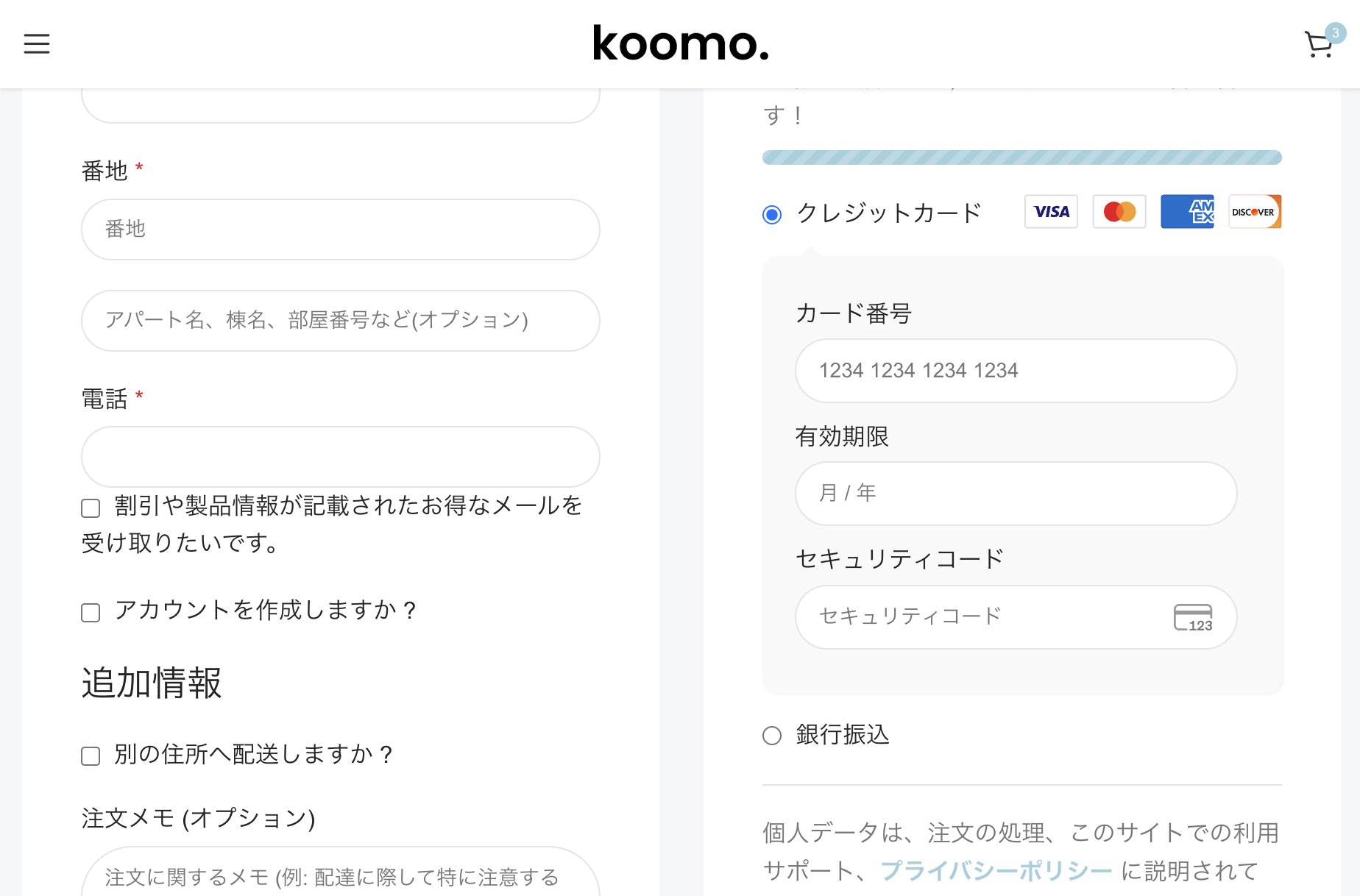Click into the 電話 phone field

point(341,457)
